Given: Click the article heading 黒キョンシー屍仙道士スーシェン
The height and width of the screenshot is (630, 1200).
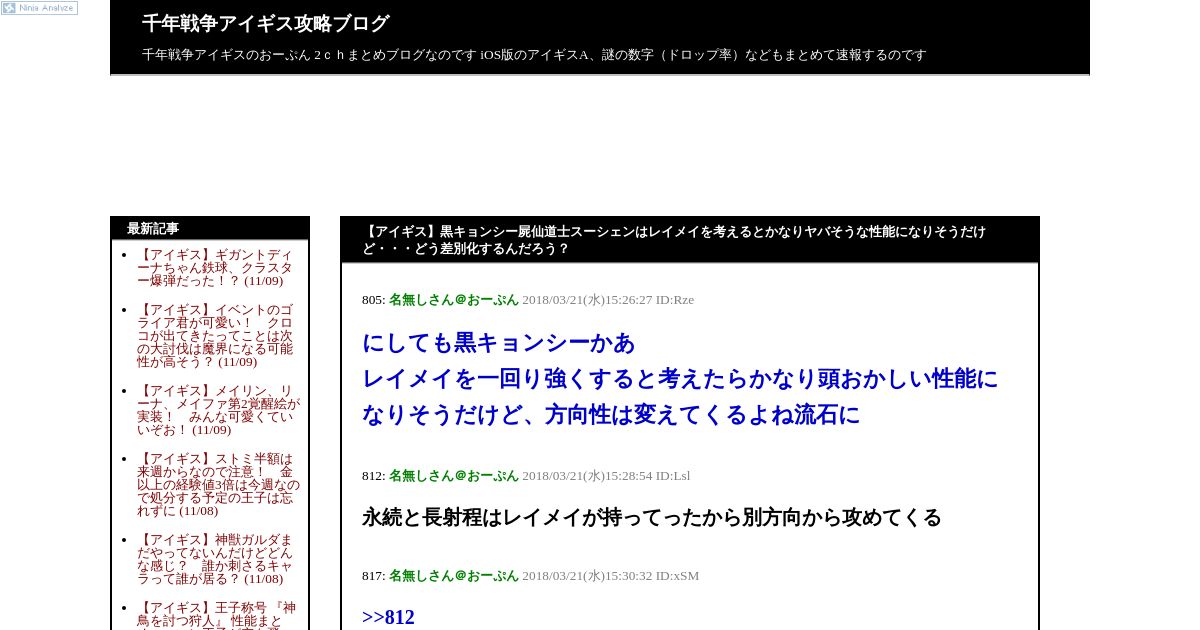Looking at the screenshot, I should (x=673, y=240).
